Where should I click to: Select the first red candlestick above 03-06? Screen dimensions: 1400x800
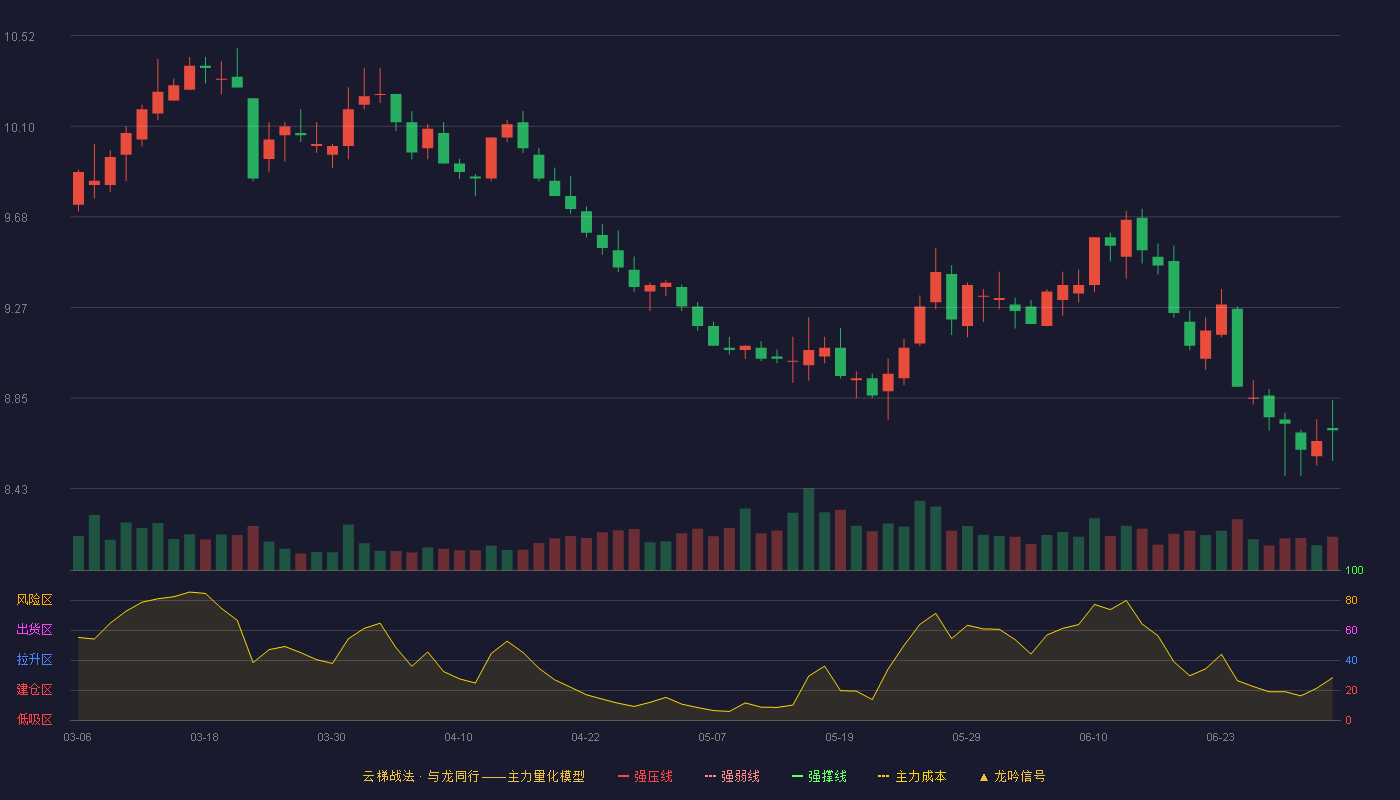click(78, 188)
